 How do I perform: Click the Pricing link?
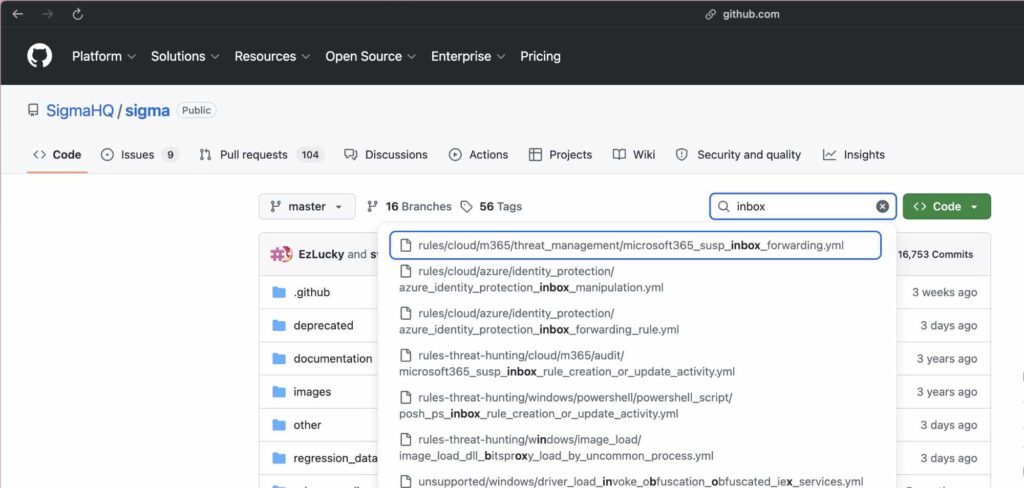(x=540, y=57)
